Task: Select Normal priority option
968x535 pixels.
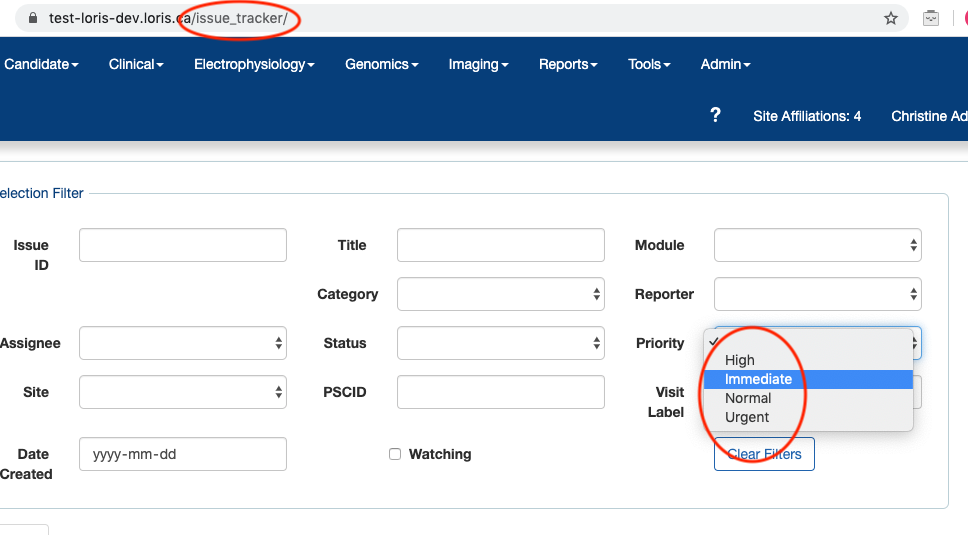Action: coord(808,398)
